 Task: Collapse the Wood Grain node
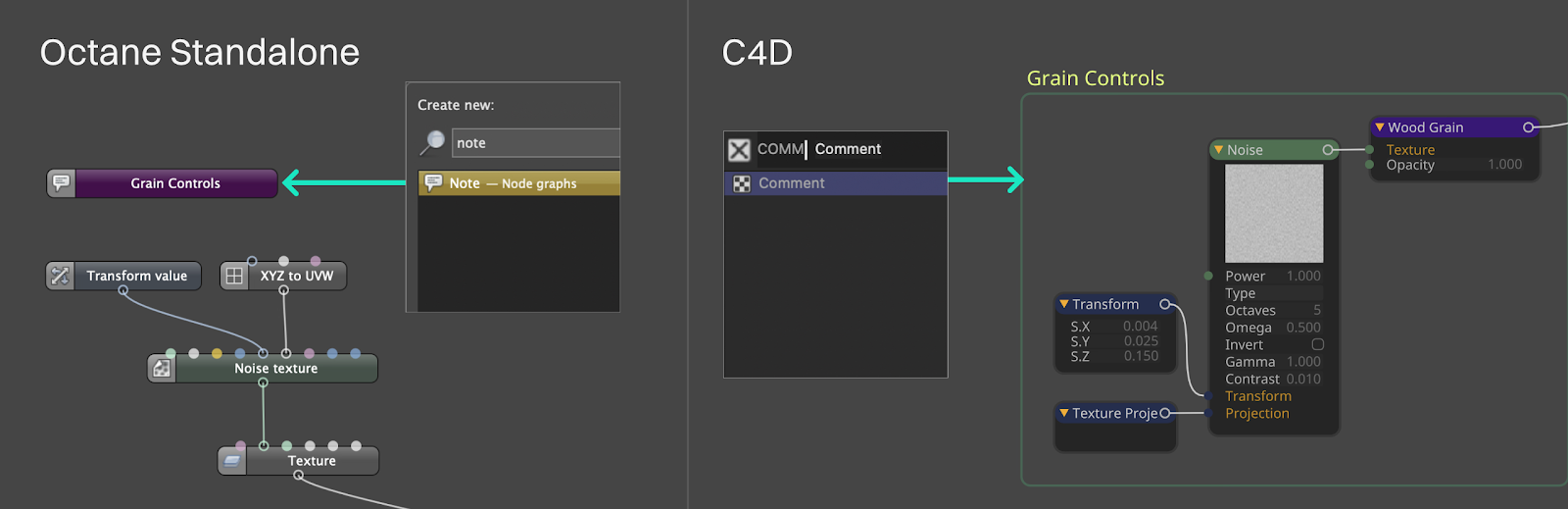1380,127
